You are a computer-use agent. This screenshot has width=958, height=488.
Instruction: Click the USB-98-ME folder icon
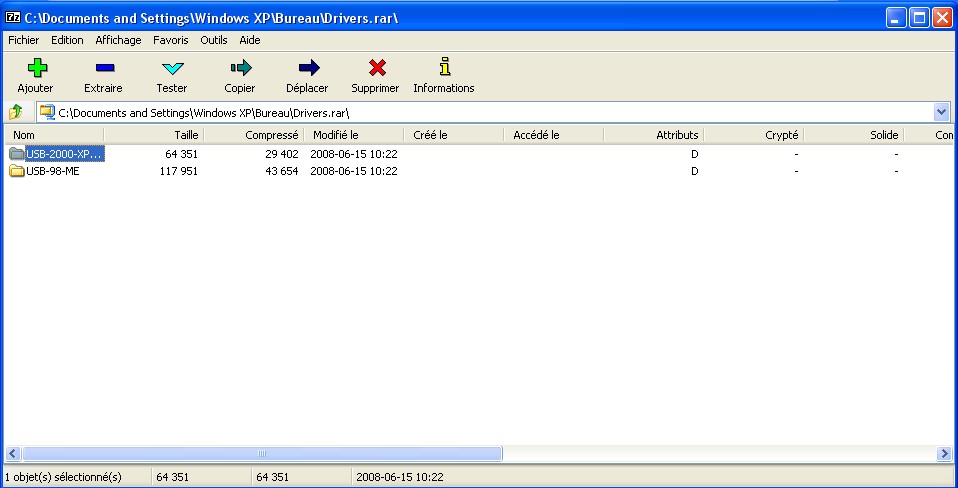[x=16, y=171]
